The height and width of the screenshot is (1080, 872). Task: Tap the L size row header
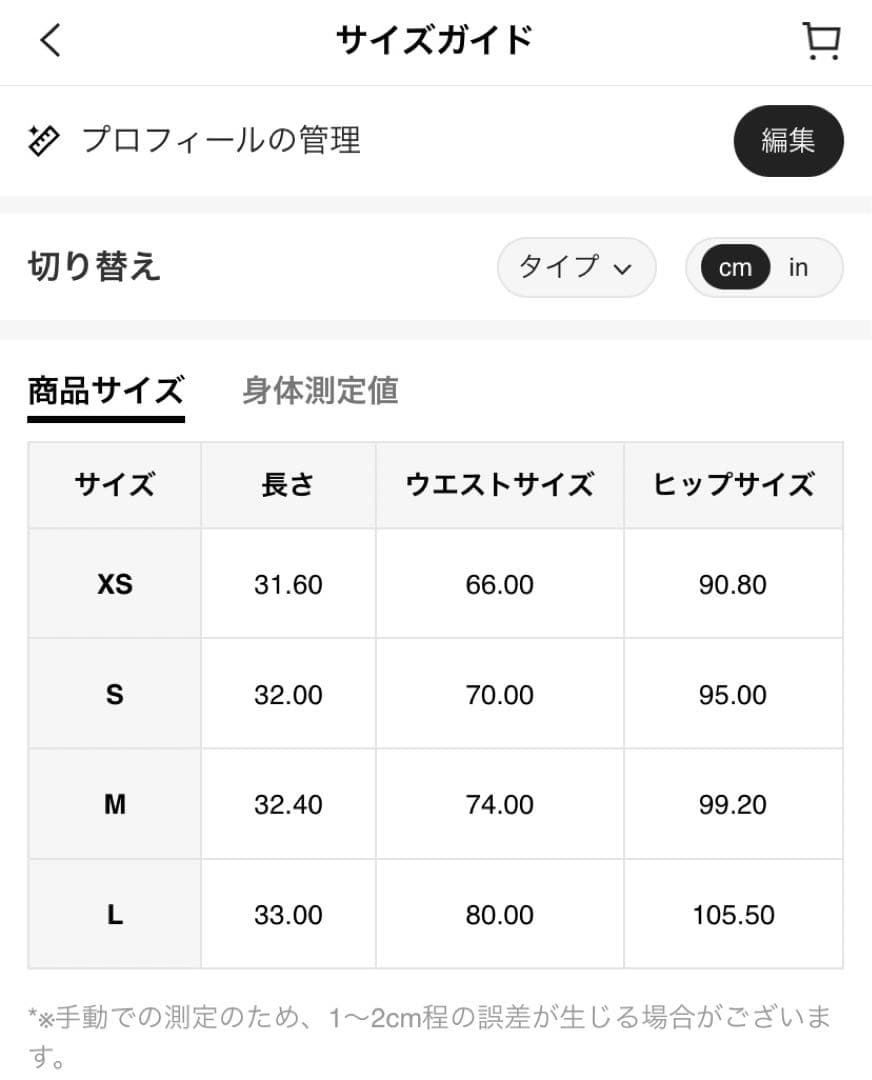pos(114,914)
